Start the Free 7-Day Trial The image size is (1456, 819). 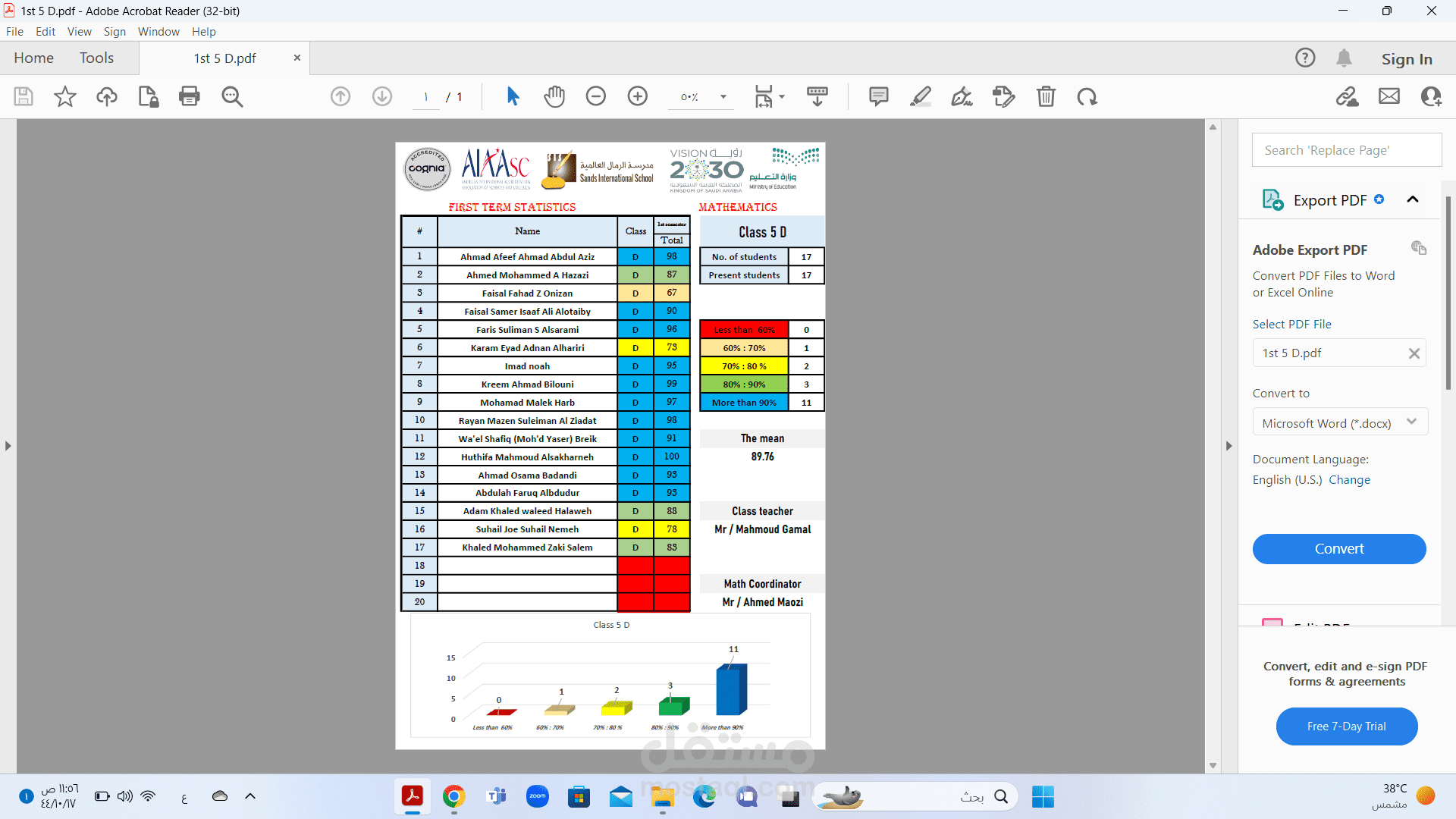click(1347, 726)
